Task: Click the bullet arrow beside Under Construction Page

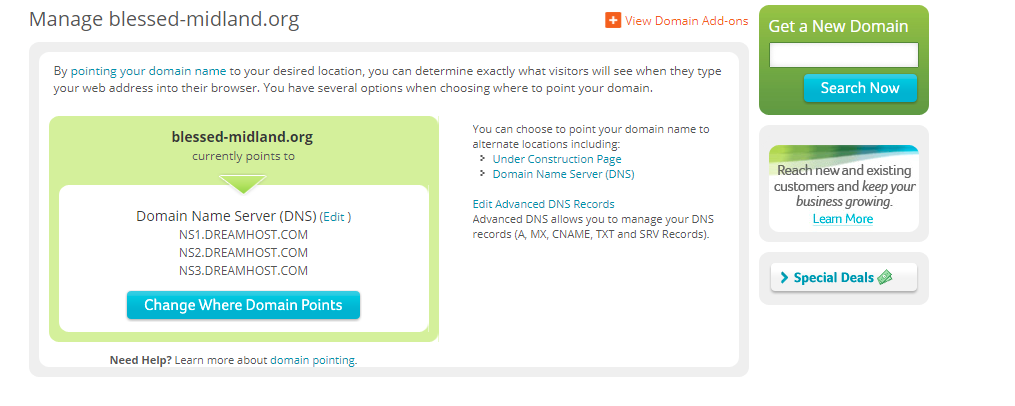Action: 482,159
